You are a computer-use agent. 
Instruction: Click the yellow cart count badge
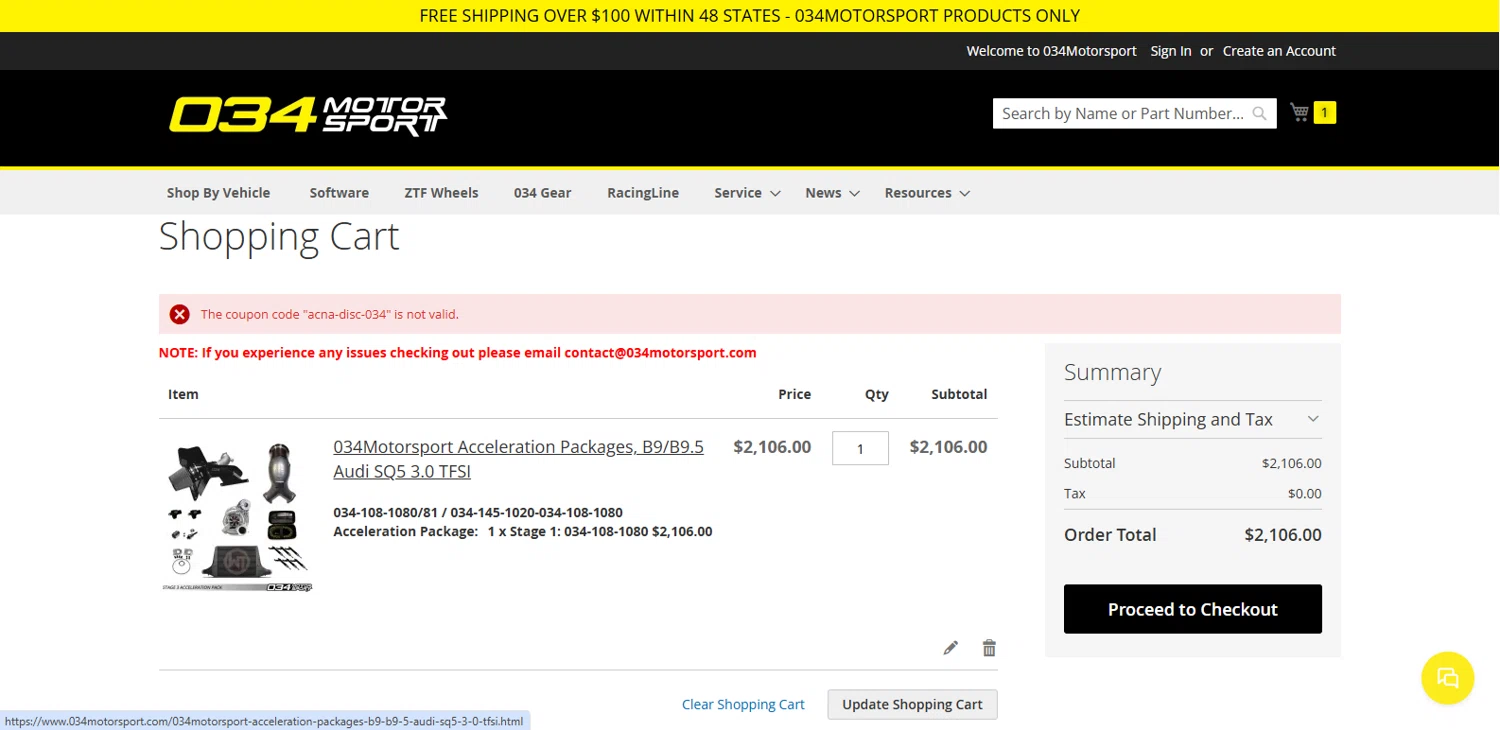point(1325,112)
